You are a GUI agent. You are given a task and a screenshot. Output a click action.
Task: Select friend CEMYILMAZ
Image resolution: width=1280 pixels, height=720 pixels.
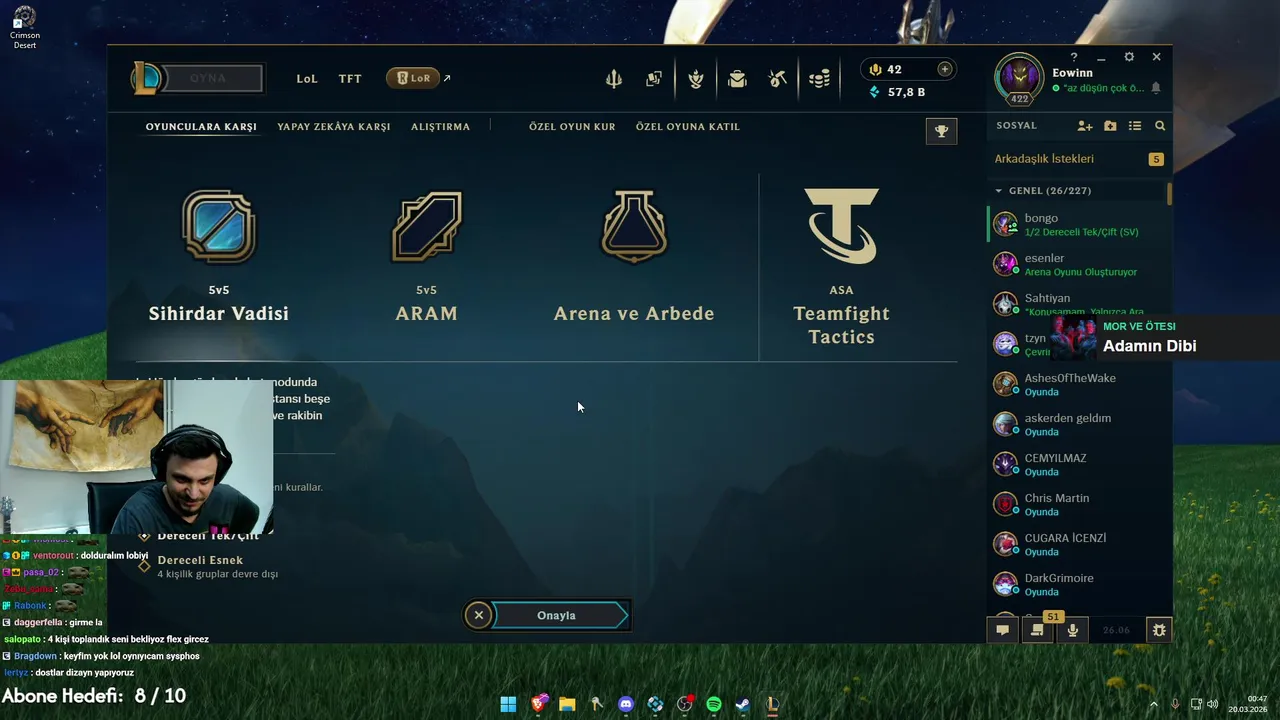point(1077,464)
